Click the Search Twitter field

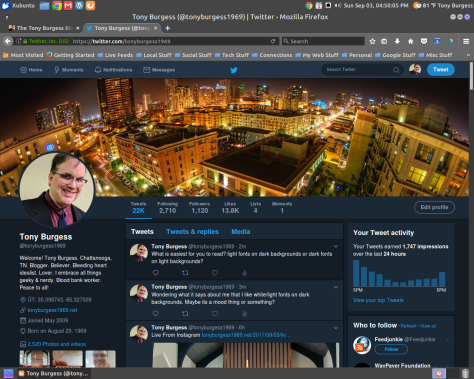click(x=361, y=70)
